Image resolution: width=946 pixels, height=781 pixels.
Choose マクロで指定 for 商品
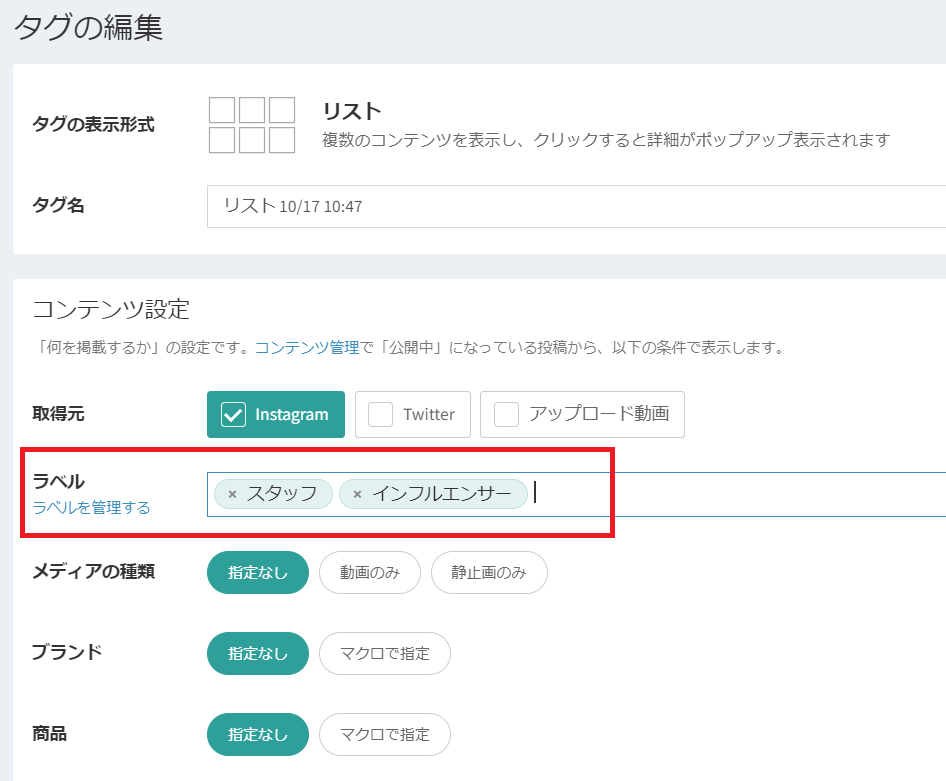pyautogui.click(x=385, y=734)
